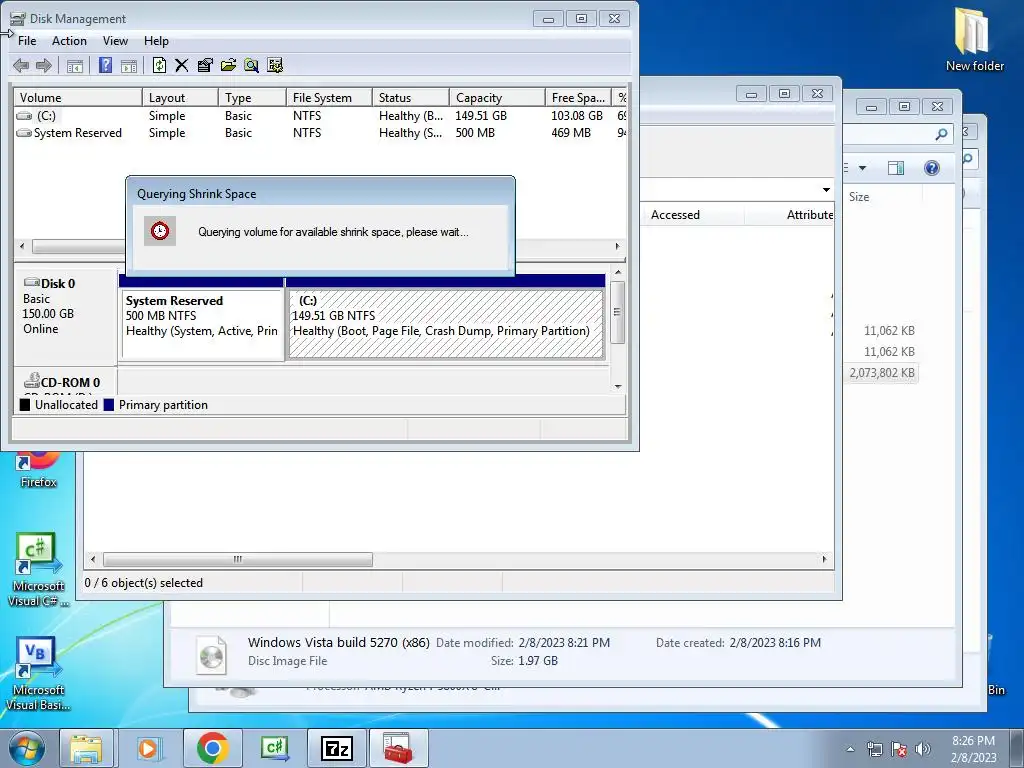Viewport: 1024px width, 768px height.
Task: Click the Explorer help question mark icon
Action: point(932,168)
